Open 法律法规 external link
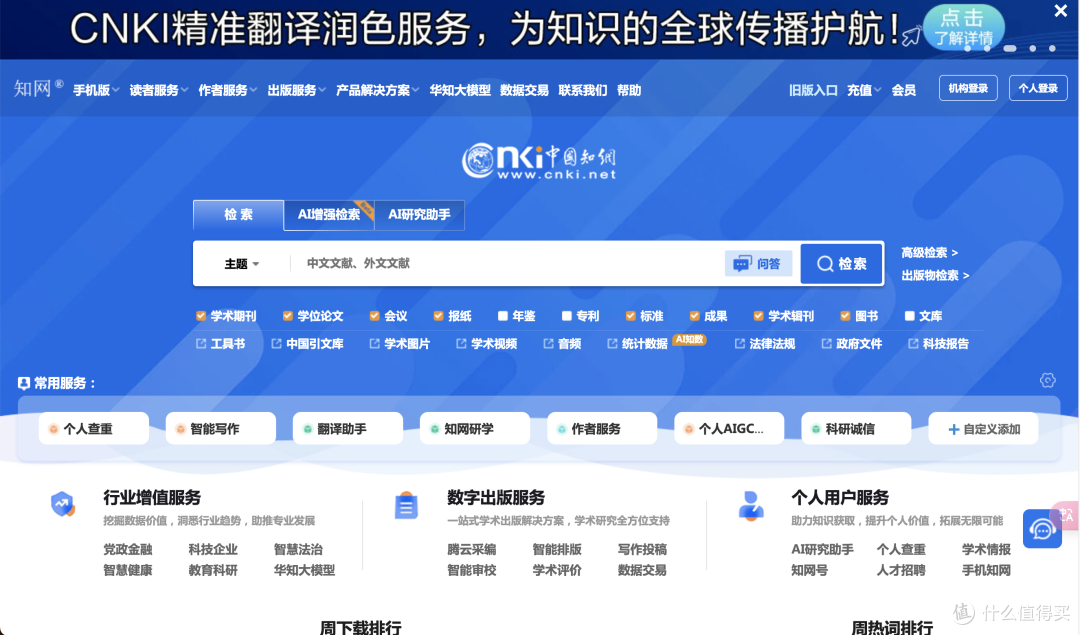 [765, 344]
